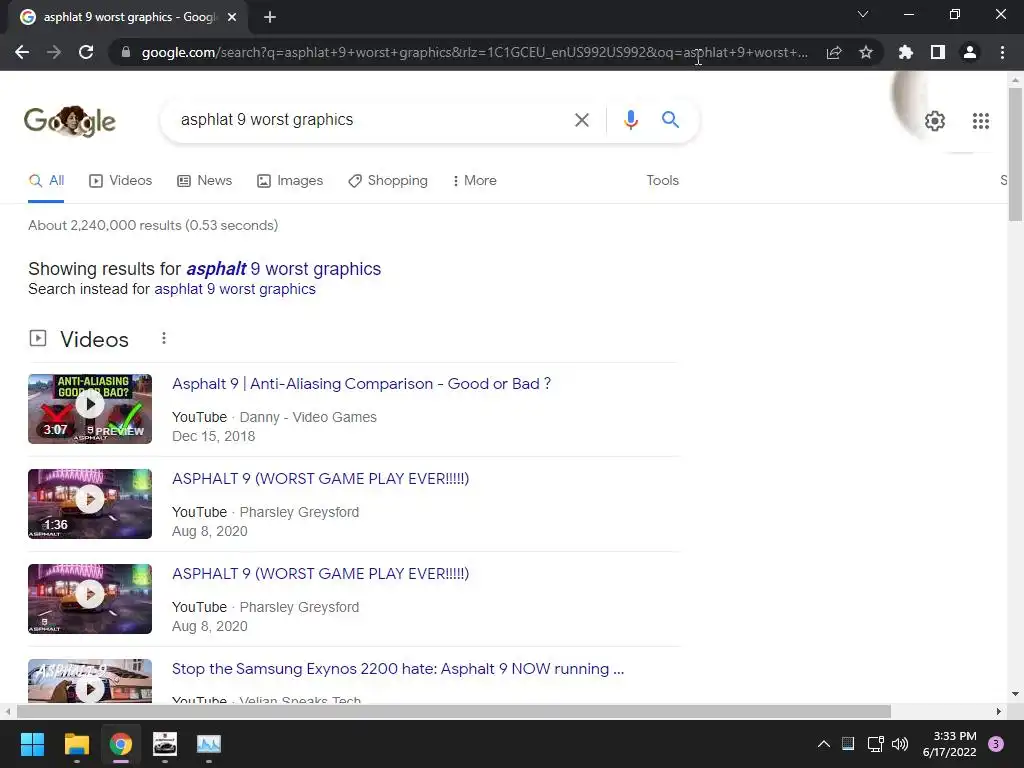The height and width of the screenshot is (768, 1024).
Task: Open Chrome from the taskbar
Action: tap(120, 744)
